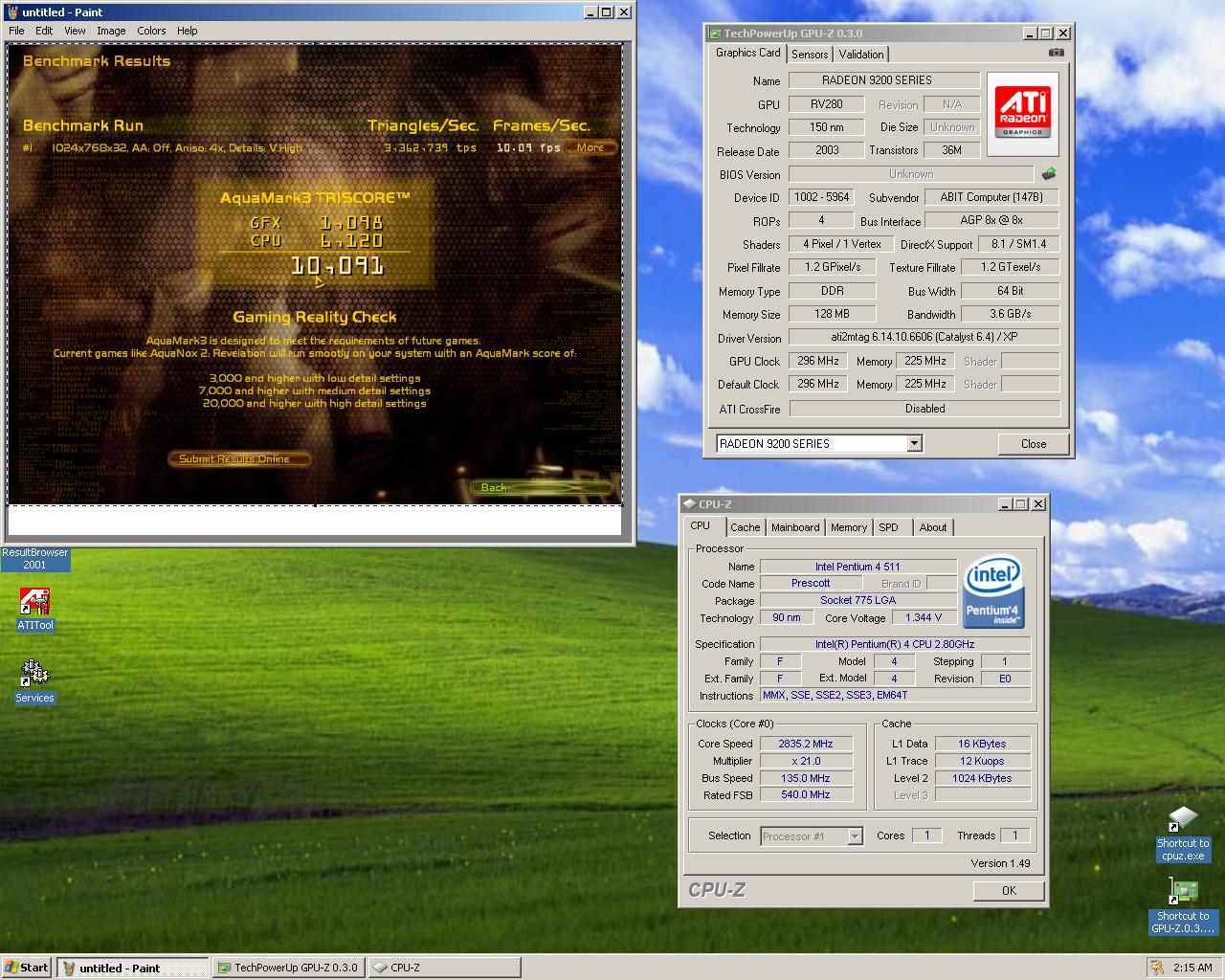Switch to the Sensors tab in GPU-Z

coord(810,55)
